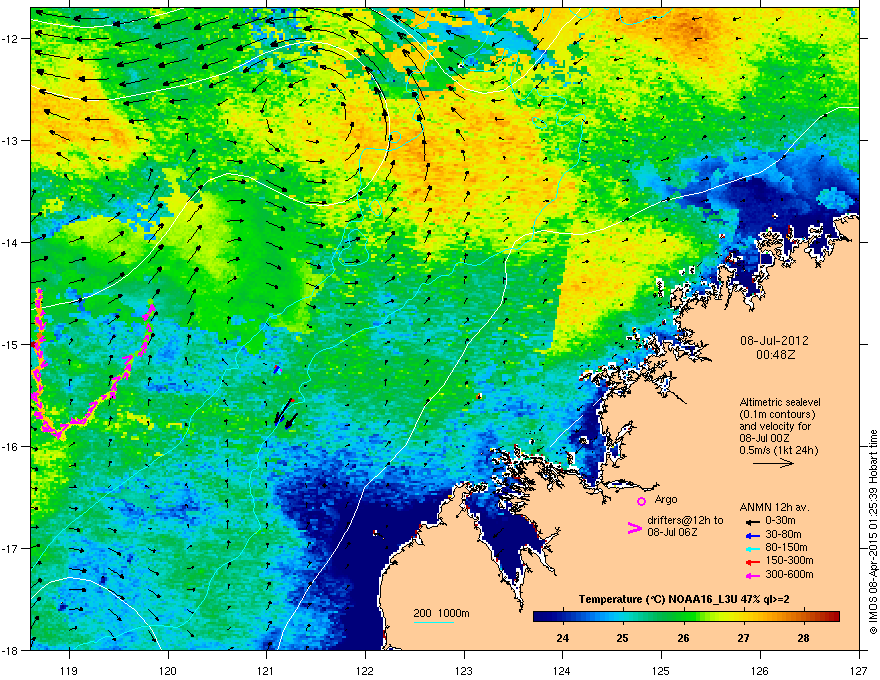Click the '0-30m' depth label

click(780, 522)
